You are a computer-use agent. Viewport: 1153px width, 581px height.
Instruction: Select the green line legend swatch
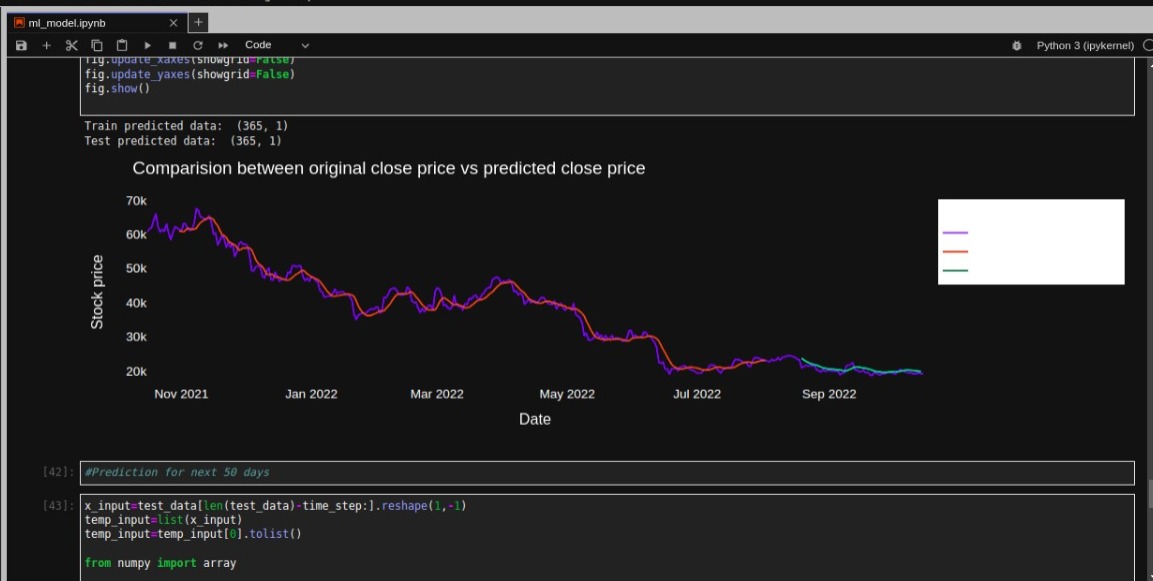click(x=955, y=271)
